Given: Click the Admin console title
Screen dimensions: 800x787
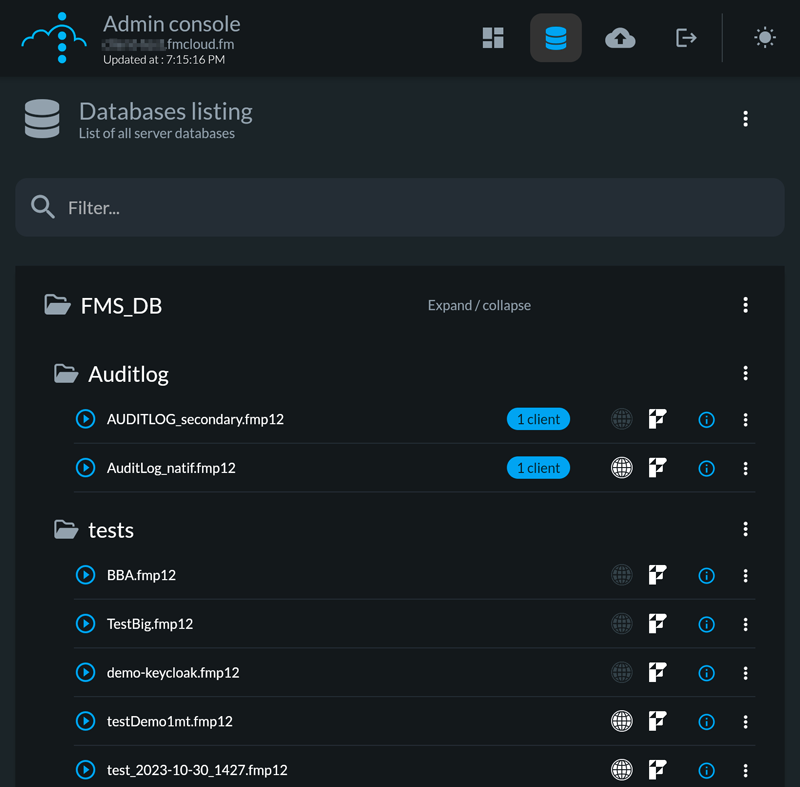Looking at the screenshot, I should (x=170, y=23).
